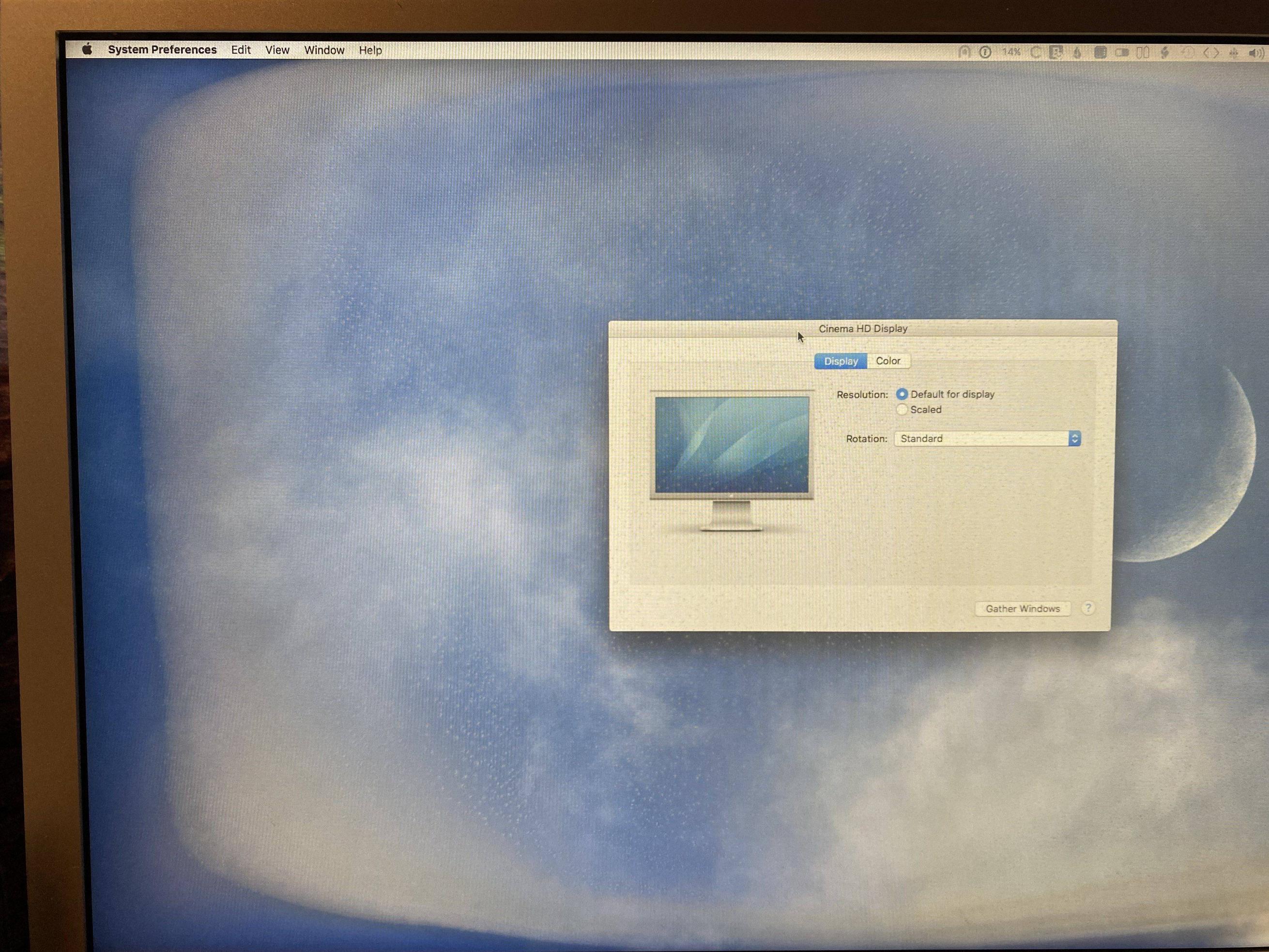The width and height of the screenshot is (1269, 952).
Task: Open the Edit menu
Action: tap(241, 50)
